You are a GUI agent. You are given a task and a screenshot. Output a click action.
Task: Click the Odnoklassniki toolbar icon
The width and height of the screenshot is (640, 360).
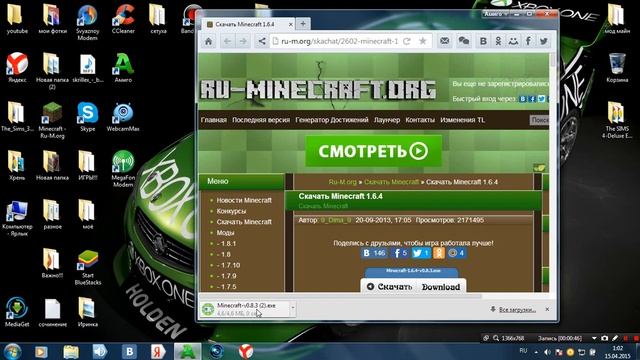click(498, 41)
